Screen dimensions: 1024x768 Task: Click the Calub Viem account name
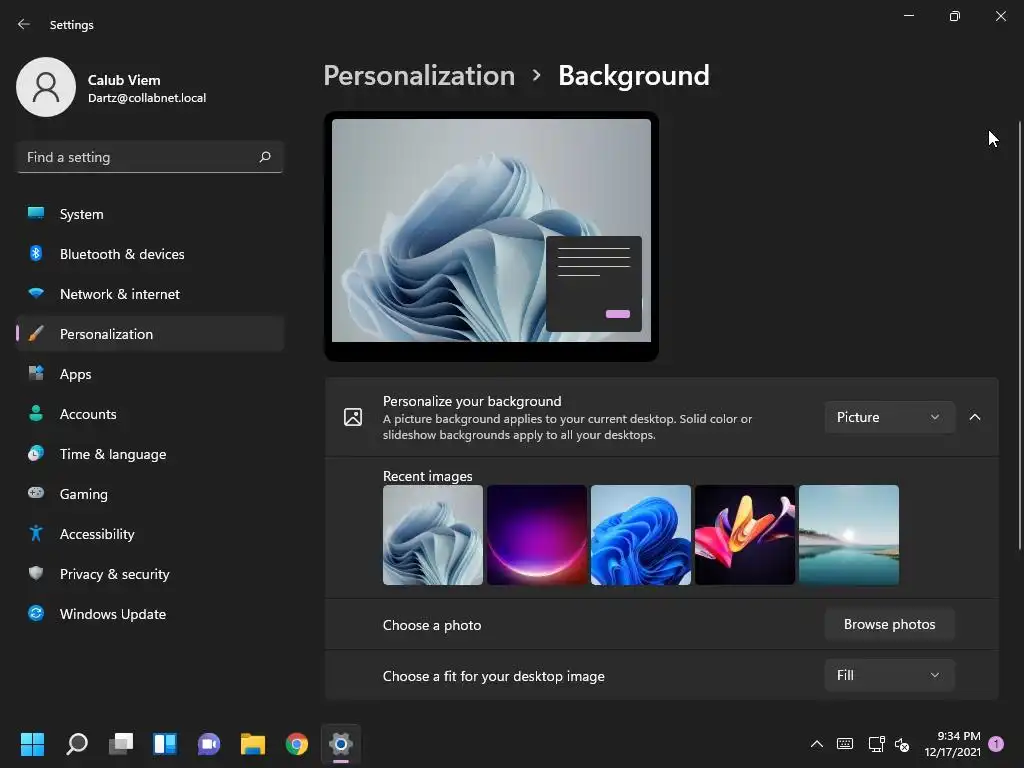coord(124,80)
